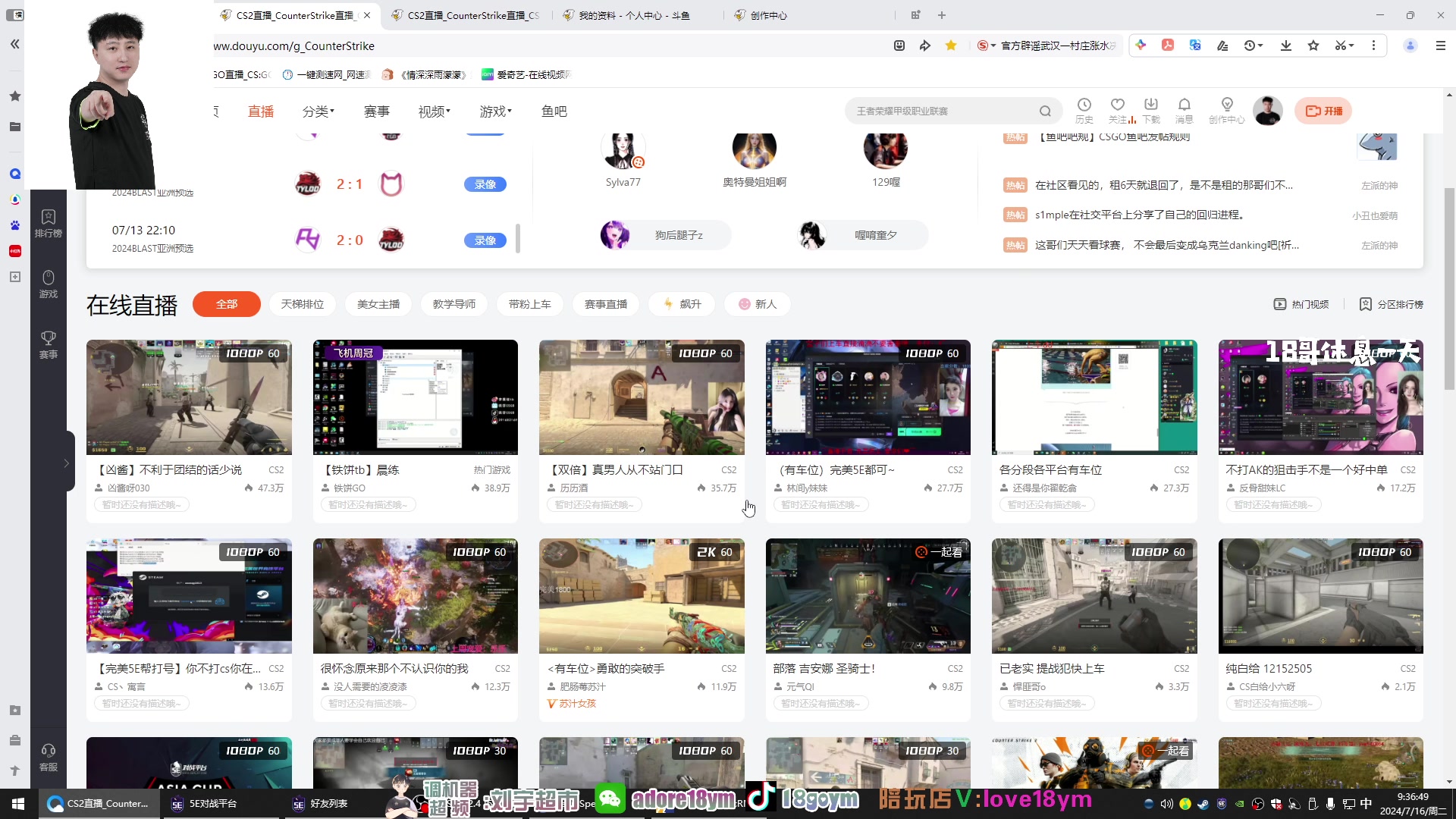Open the 客服 customer service icon

(x=49, y=758)
